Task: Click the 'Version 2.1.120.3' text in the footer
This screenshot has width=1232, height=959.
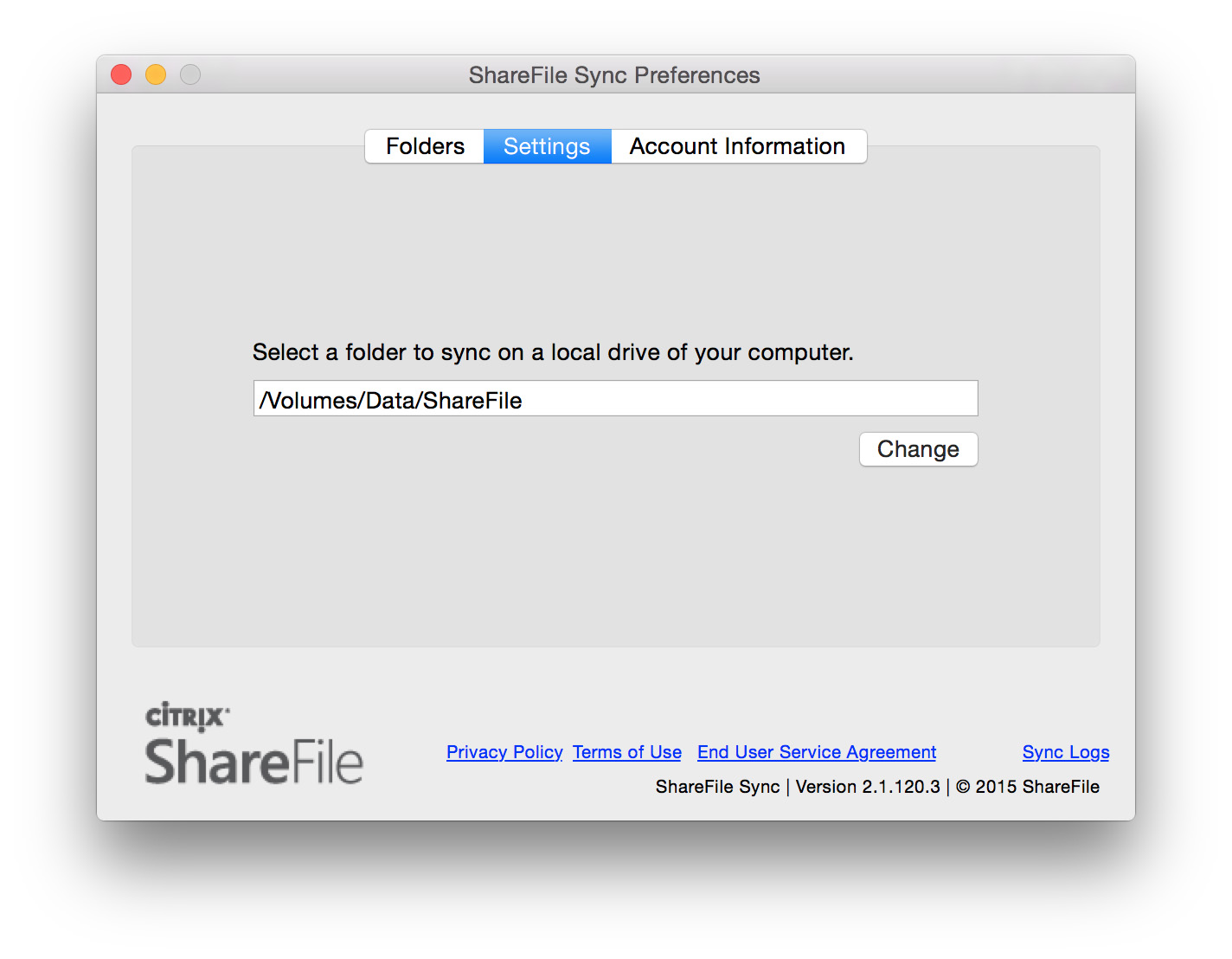Action: [x=868, y=787]
